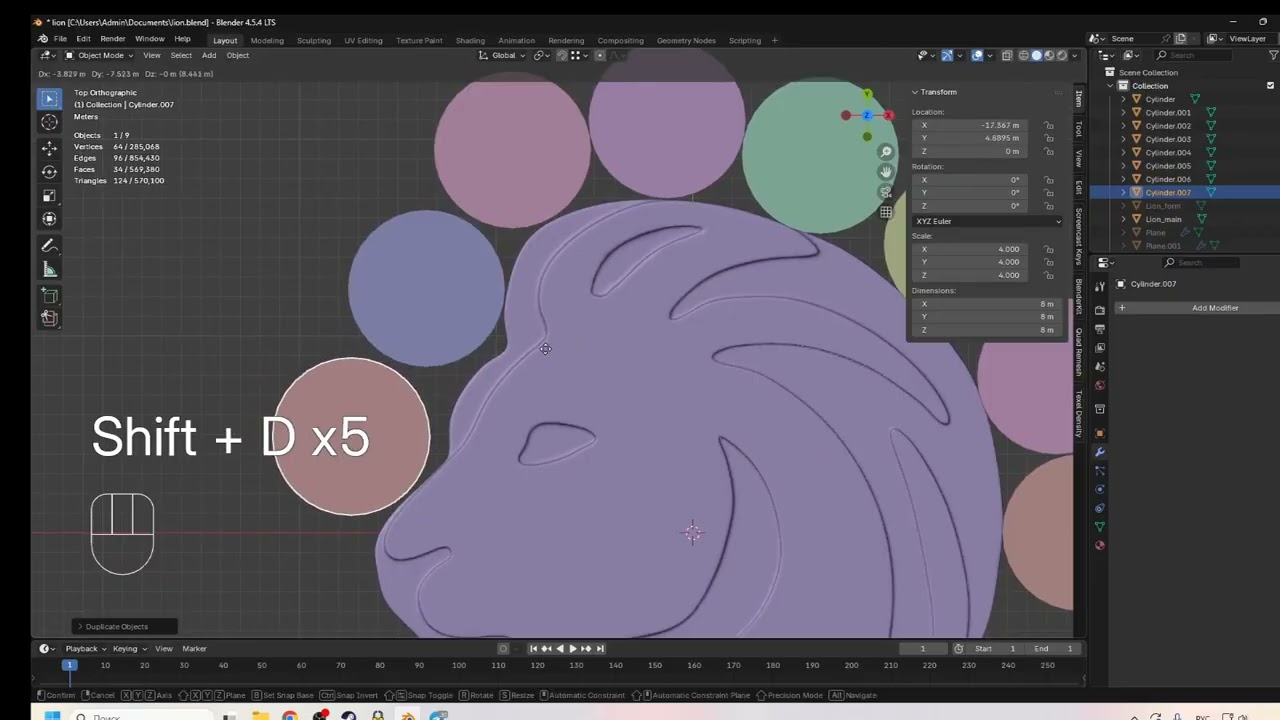Switch to solid viewport shading
The width and height of the screenshot is (1280, 720).
[1036, 55]
